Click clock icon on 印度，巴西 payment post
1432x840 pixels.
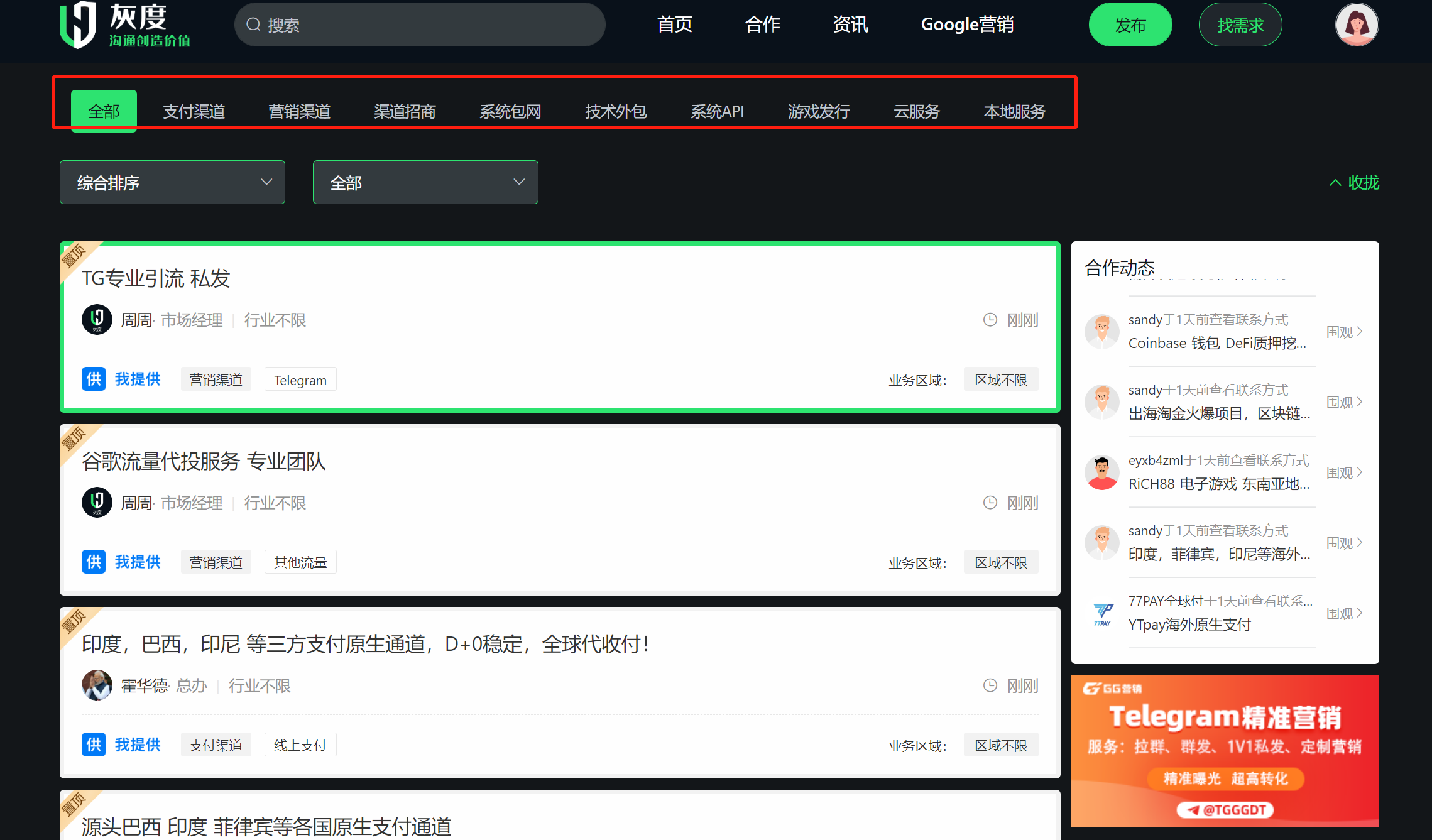pos(990,685)
